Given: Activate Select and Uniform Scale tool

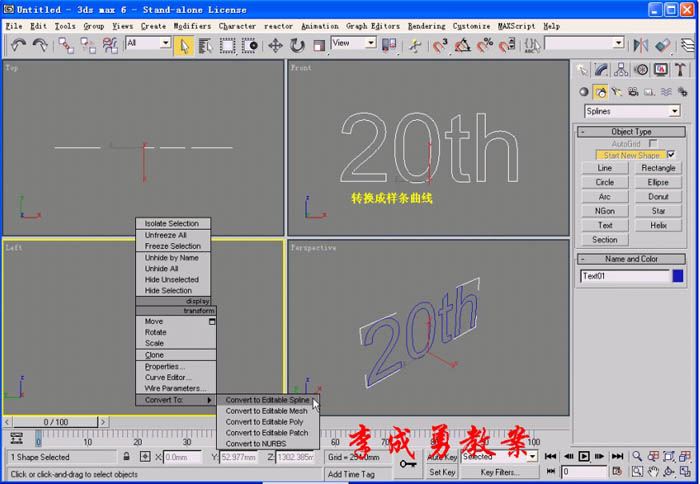Looking at the screenshot, I should pyautogui.click(x=319, y=46).
